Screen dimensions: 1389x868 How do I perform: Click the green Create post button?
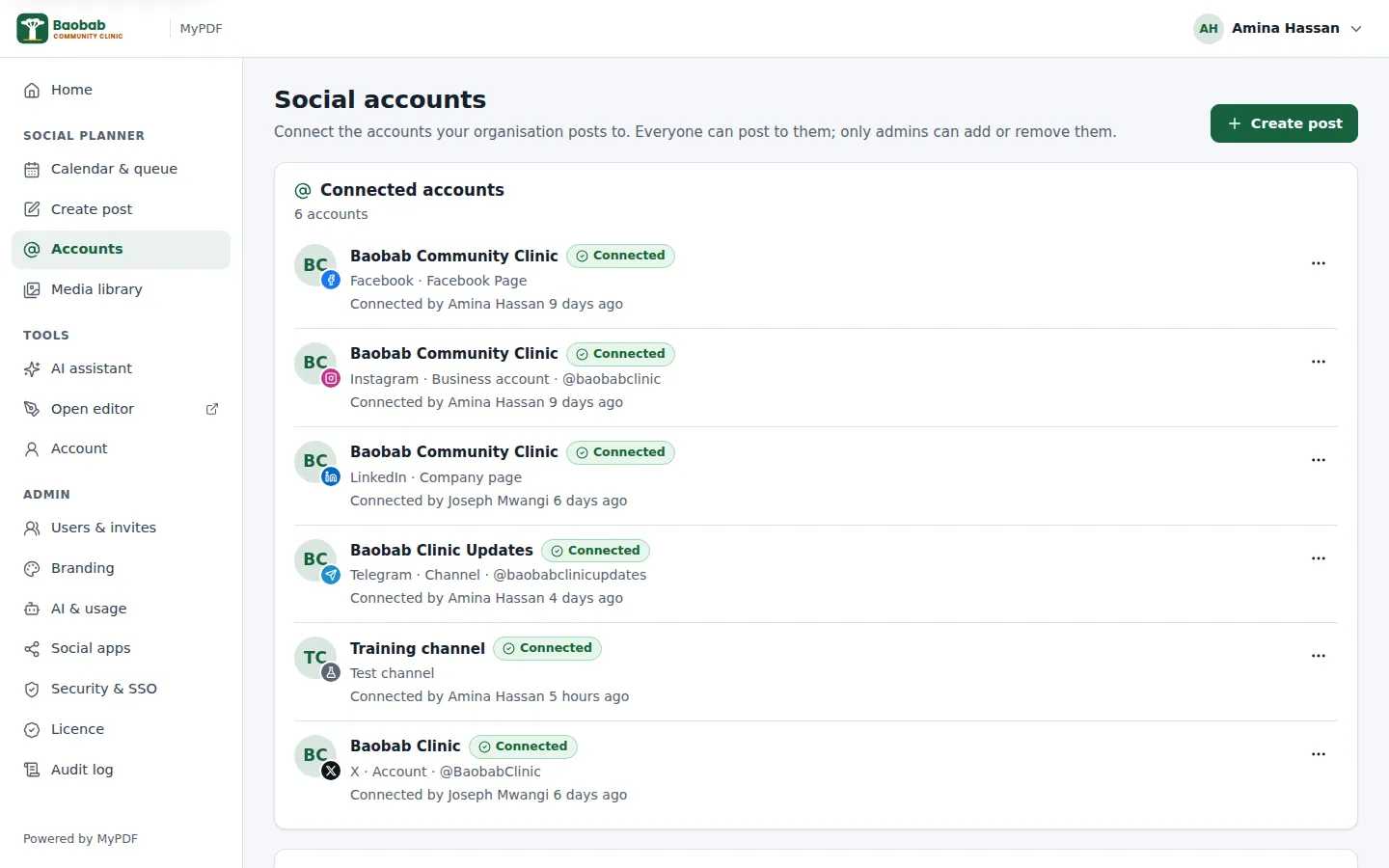tap(1284, 123)
